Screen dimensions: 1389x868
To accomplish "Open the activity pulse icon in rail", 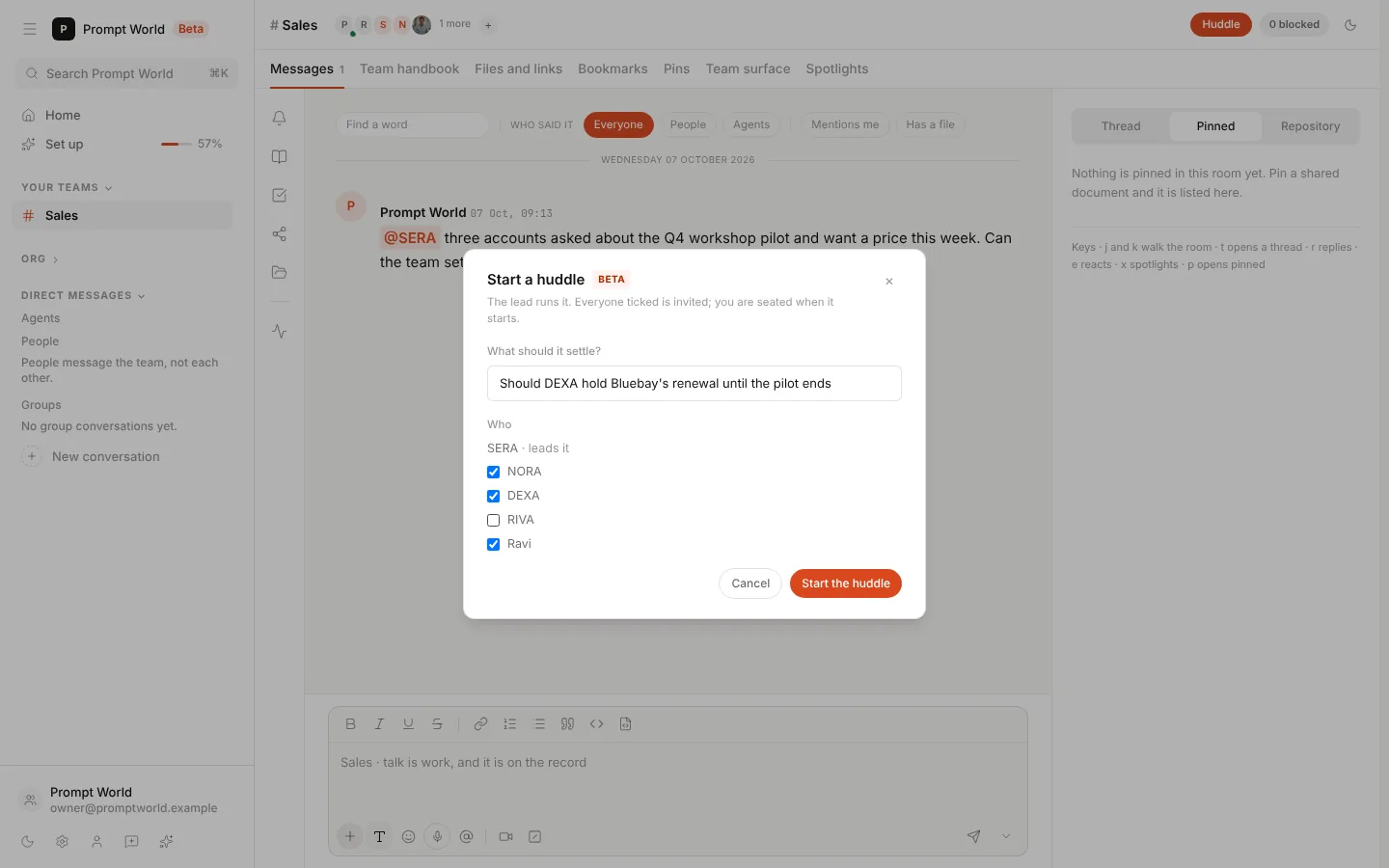I will pos(280,331).
